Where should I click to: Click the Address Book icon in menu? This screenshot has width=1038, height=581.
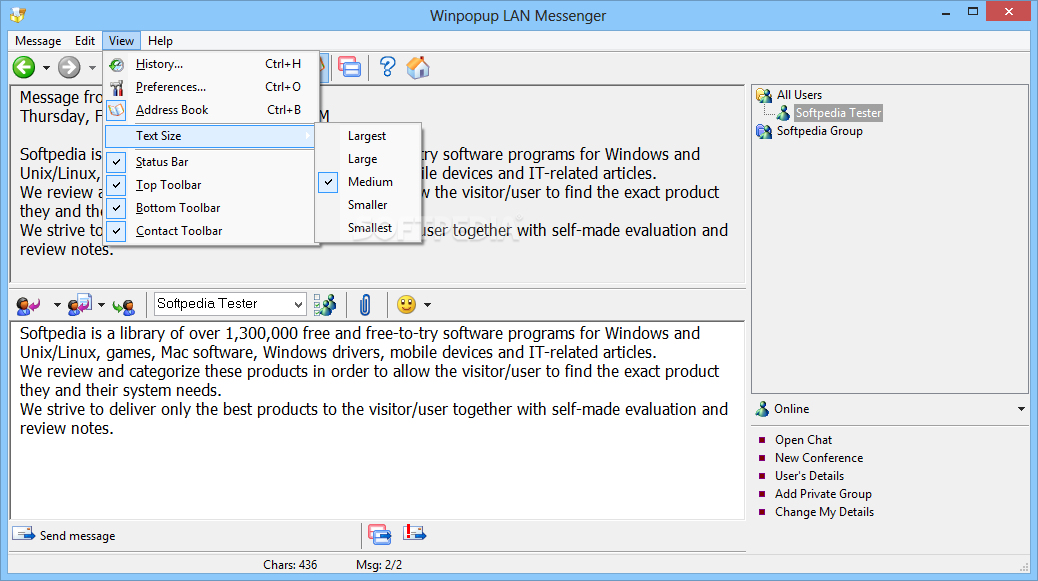click(x=117, y=111)
